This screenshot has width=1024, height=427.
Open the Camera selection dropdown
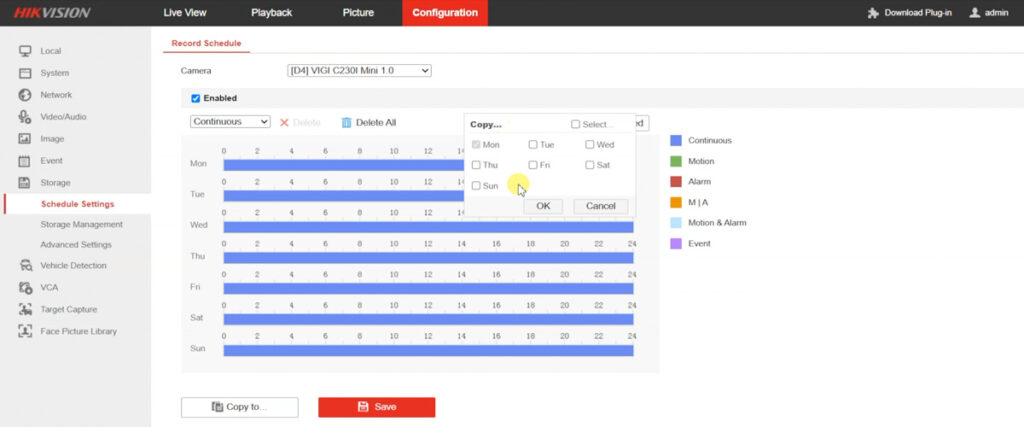coord(358,71)
